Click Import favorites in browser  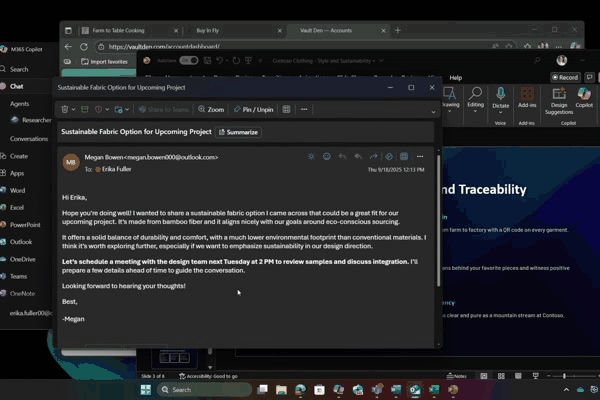104,62
